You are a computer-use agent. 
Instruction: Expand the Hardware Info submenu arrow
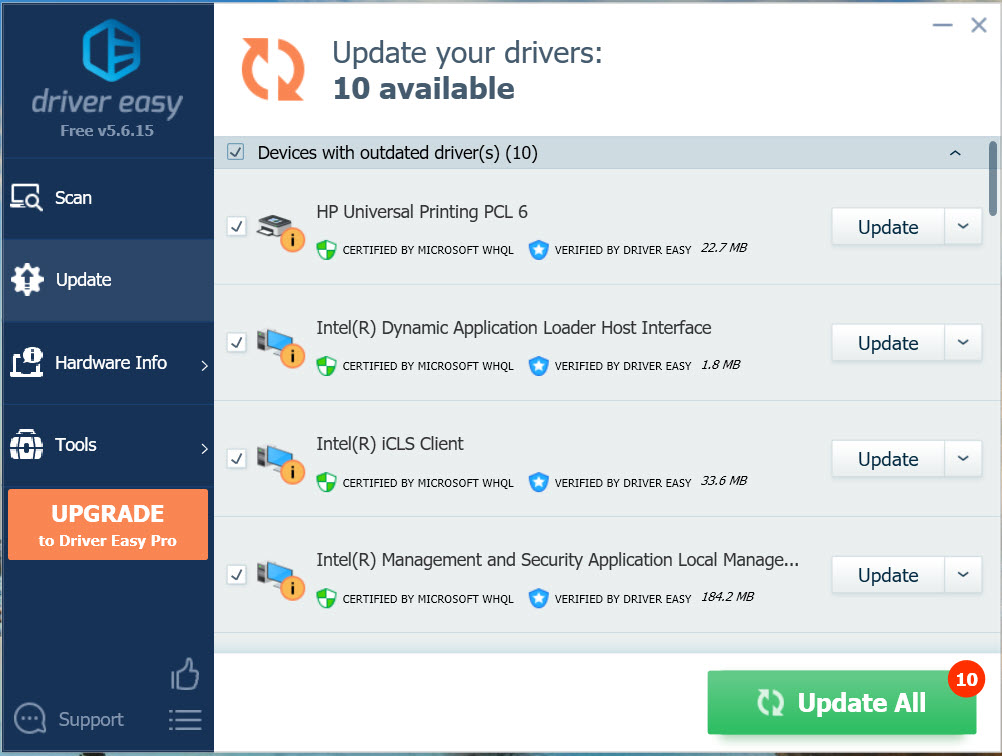(204, 366)
